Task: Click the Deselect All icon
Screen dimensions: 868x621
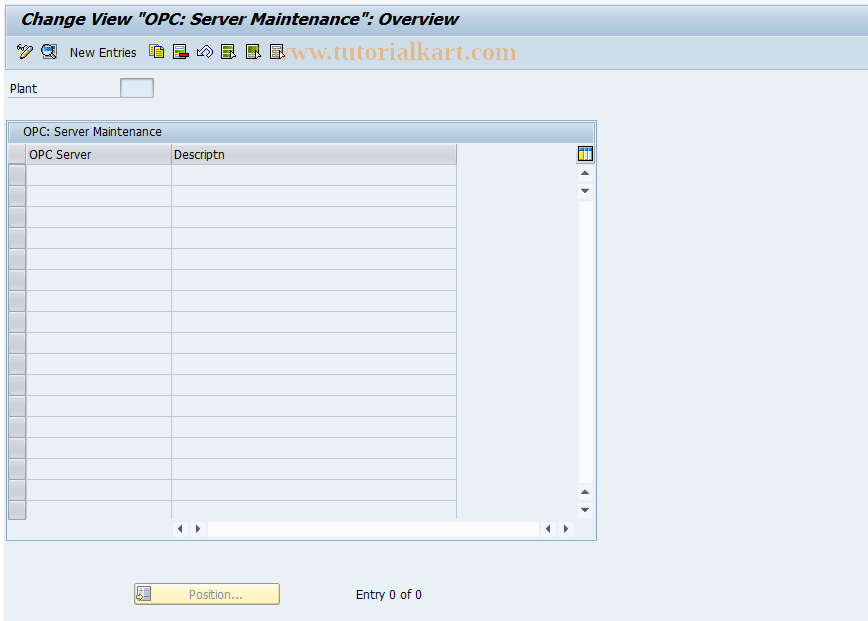Action: click(277, 52)
